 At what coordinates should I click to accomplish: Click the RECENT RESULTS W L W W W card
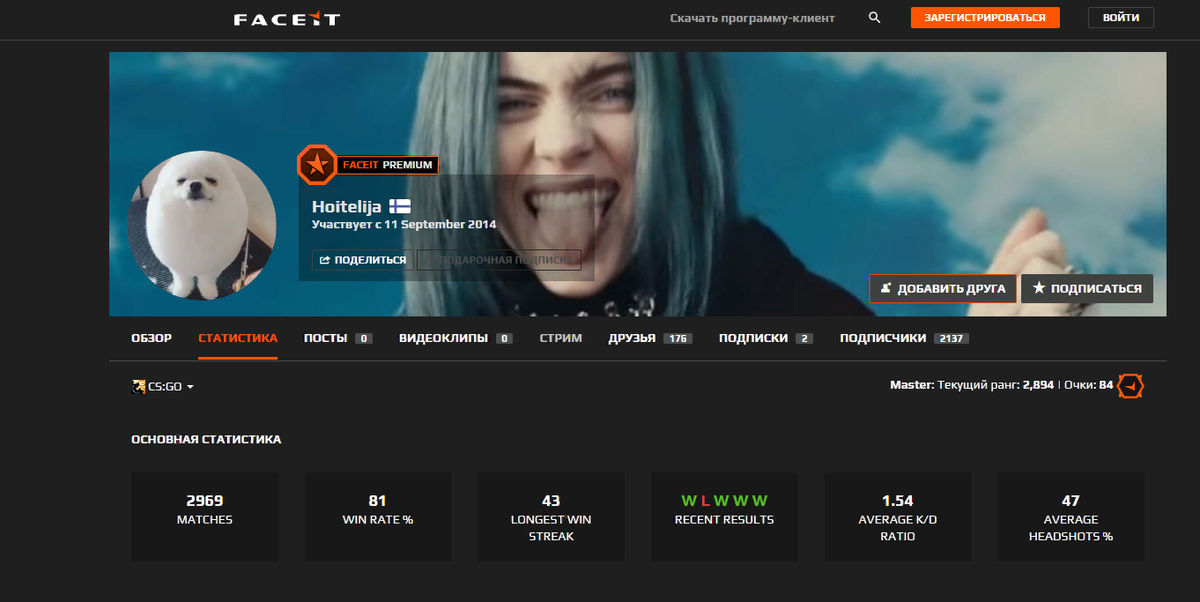[x=724, y=517]
